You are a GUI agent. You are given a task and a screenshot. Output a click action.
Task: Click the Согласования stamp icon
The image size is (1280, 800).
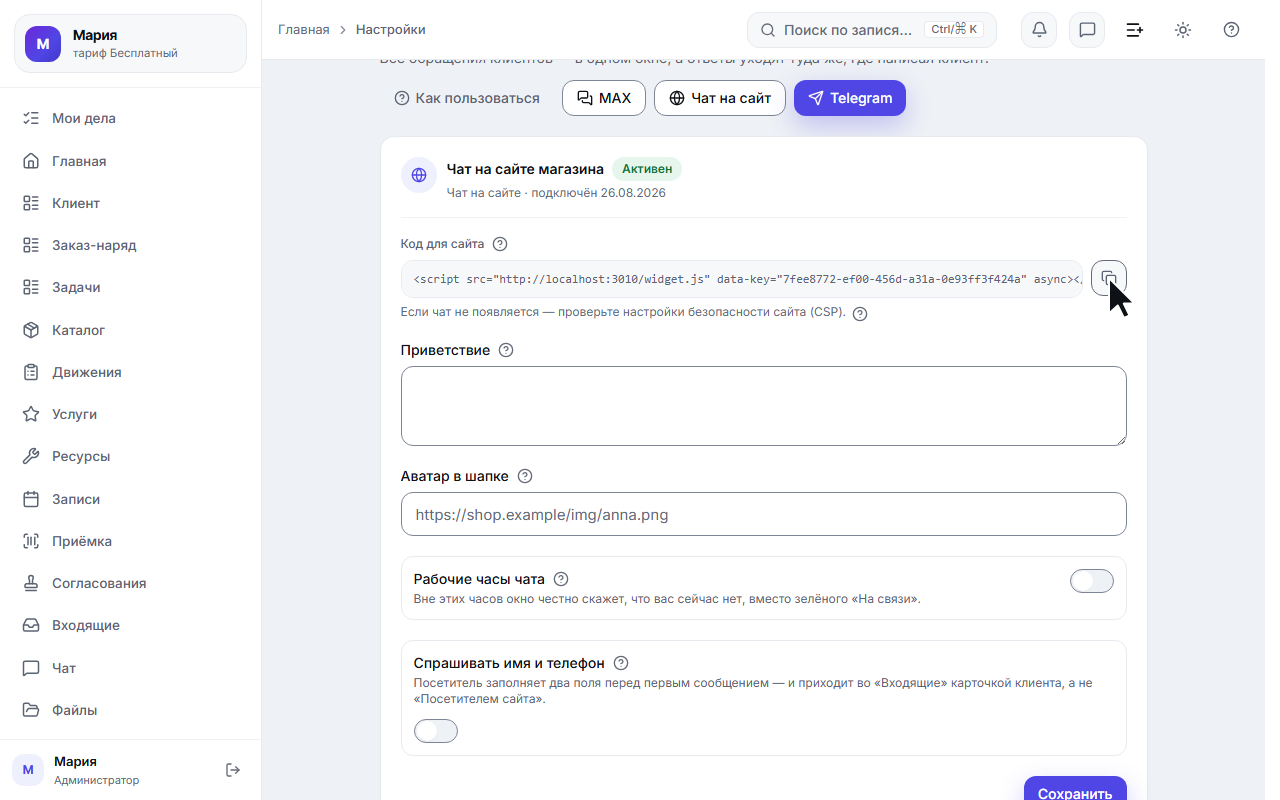[31, 583]
